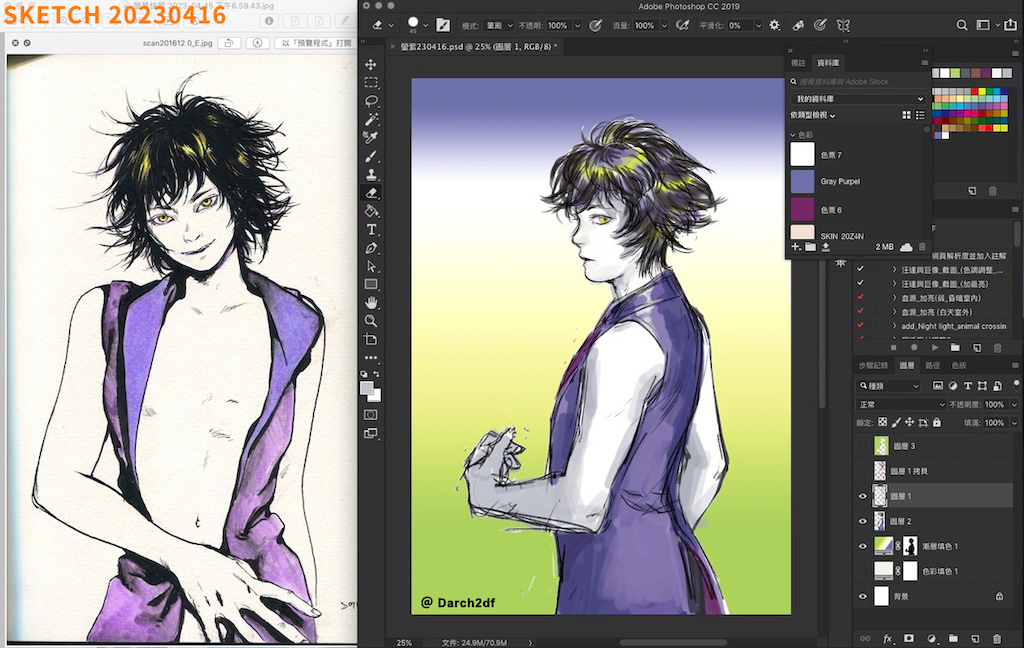Open layer filter 種類 dropdown

pyautogui.click(x=889, y=385)
